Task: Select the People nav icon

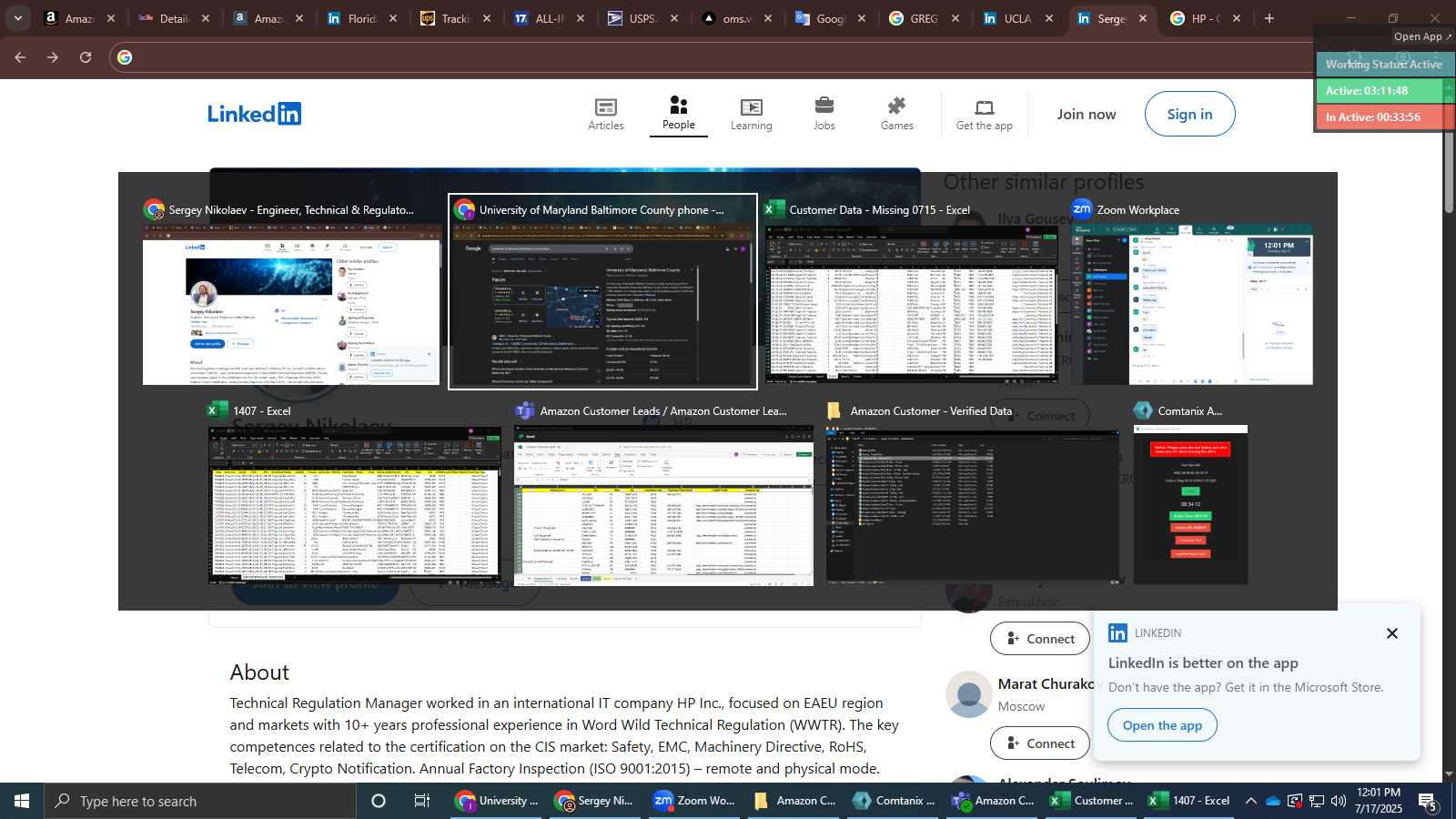Action: 679,114
